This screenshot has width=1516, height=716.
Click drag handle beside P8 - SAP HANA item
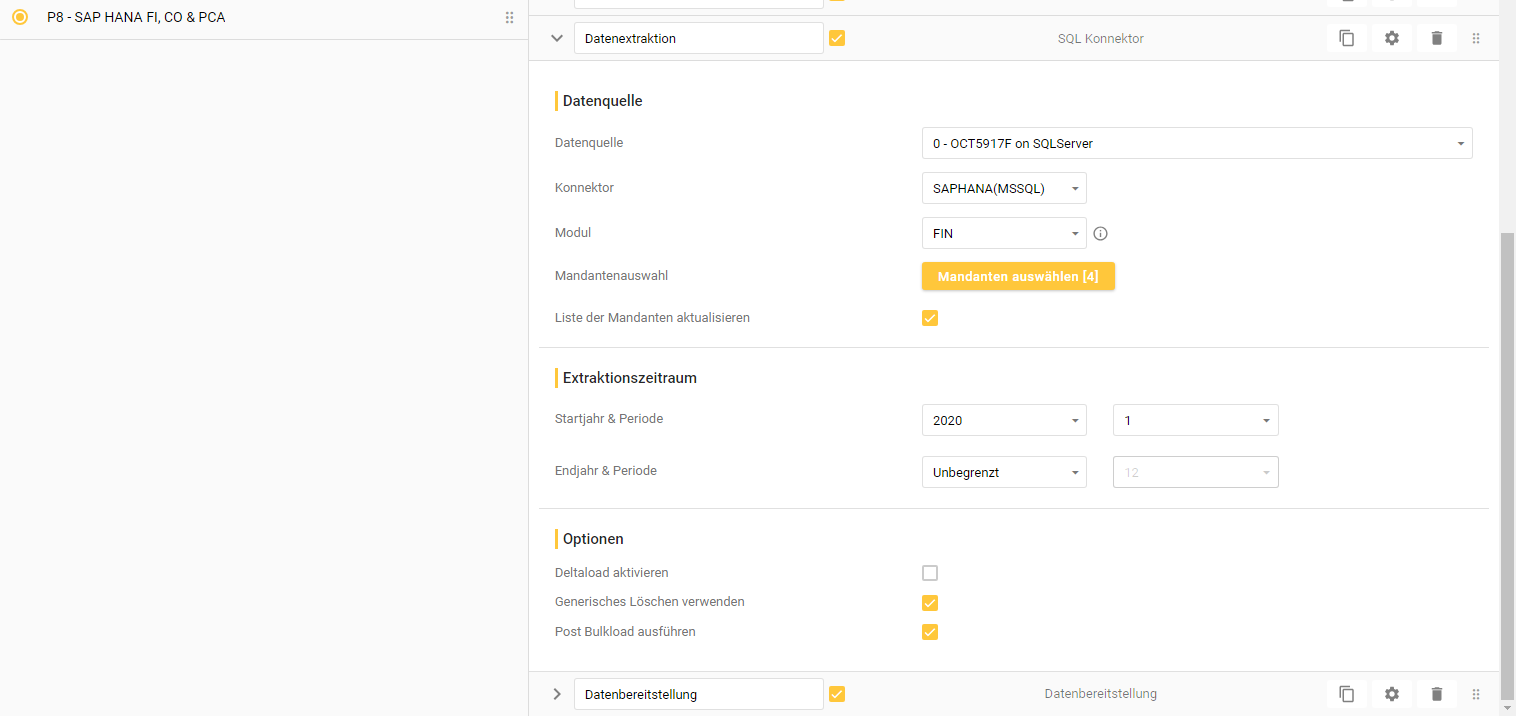(509, 18)
